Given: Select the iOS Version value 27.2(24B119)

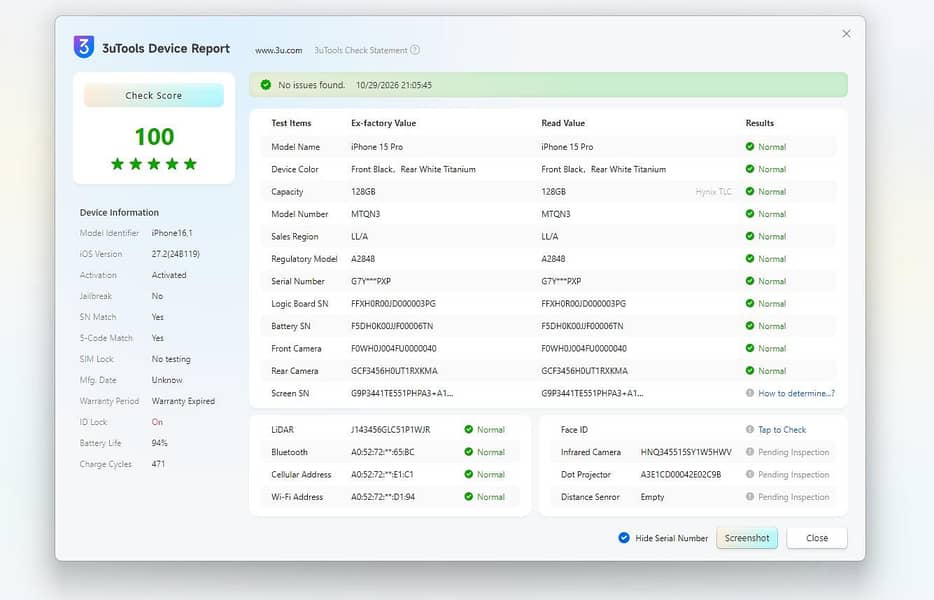Looking at the screenshot, I should [176, 254].
